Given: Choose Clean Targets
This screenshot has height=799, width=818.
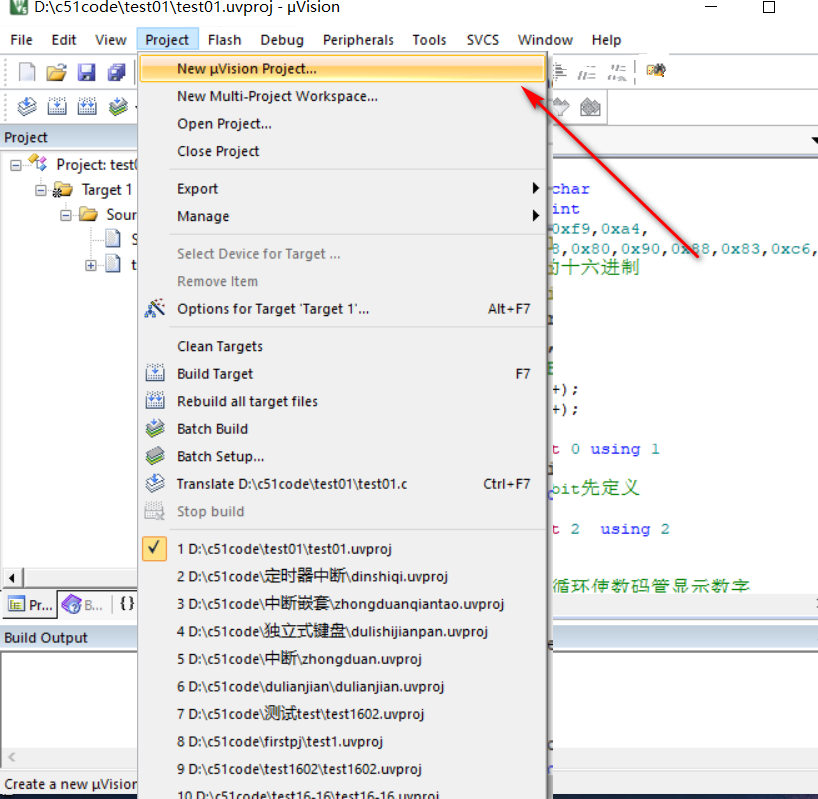Looking at the screenshot, I should point(342,346).
